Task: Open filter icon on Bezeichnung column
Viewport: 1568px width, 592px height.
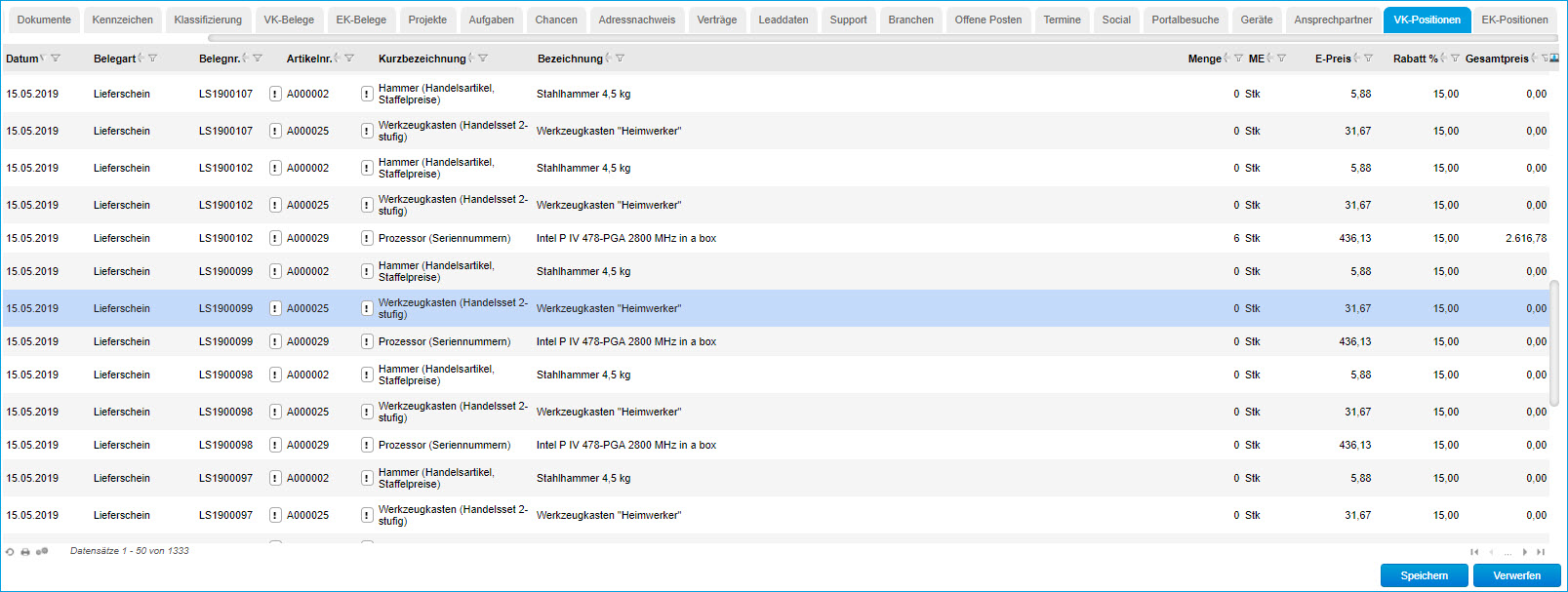Action: point(620,59)
